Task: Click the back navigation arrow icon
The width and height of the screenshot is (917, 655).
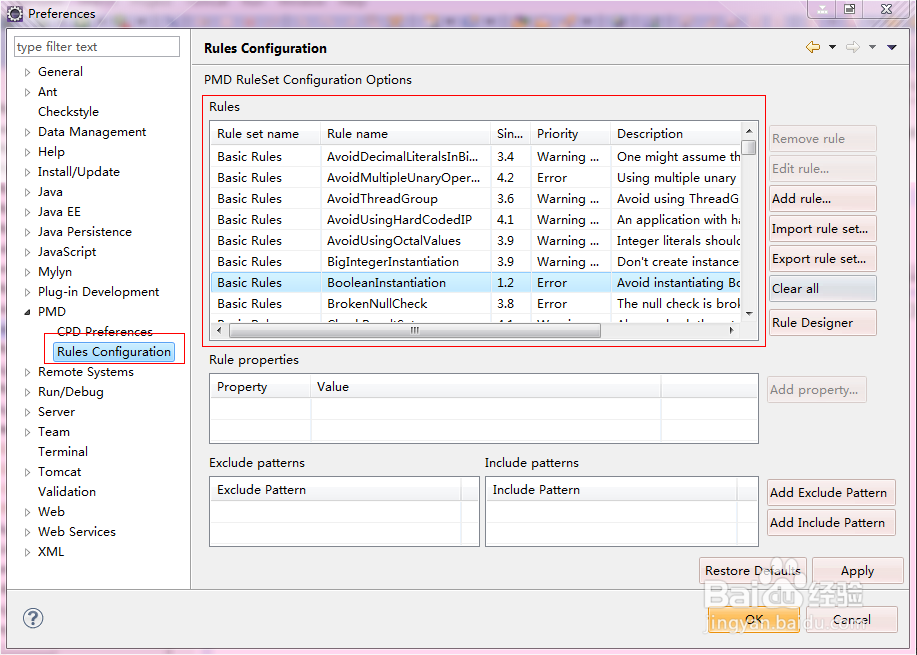Action: point(812,47)
